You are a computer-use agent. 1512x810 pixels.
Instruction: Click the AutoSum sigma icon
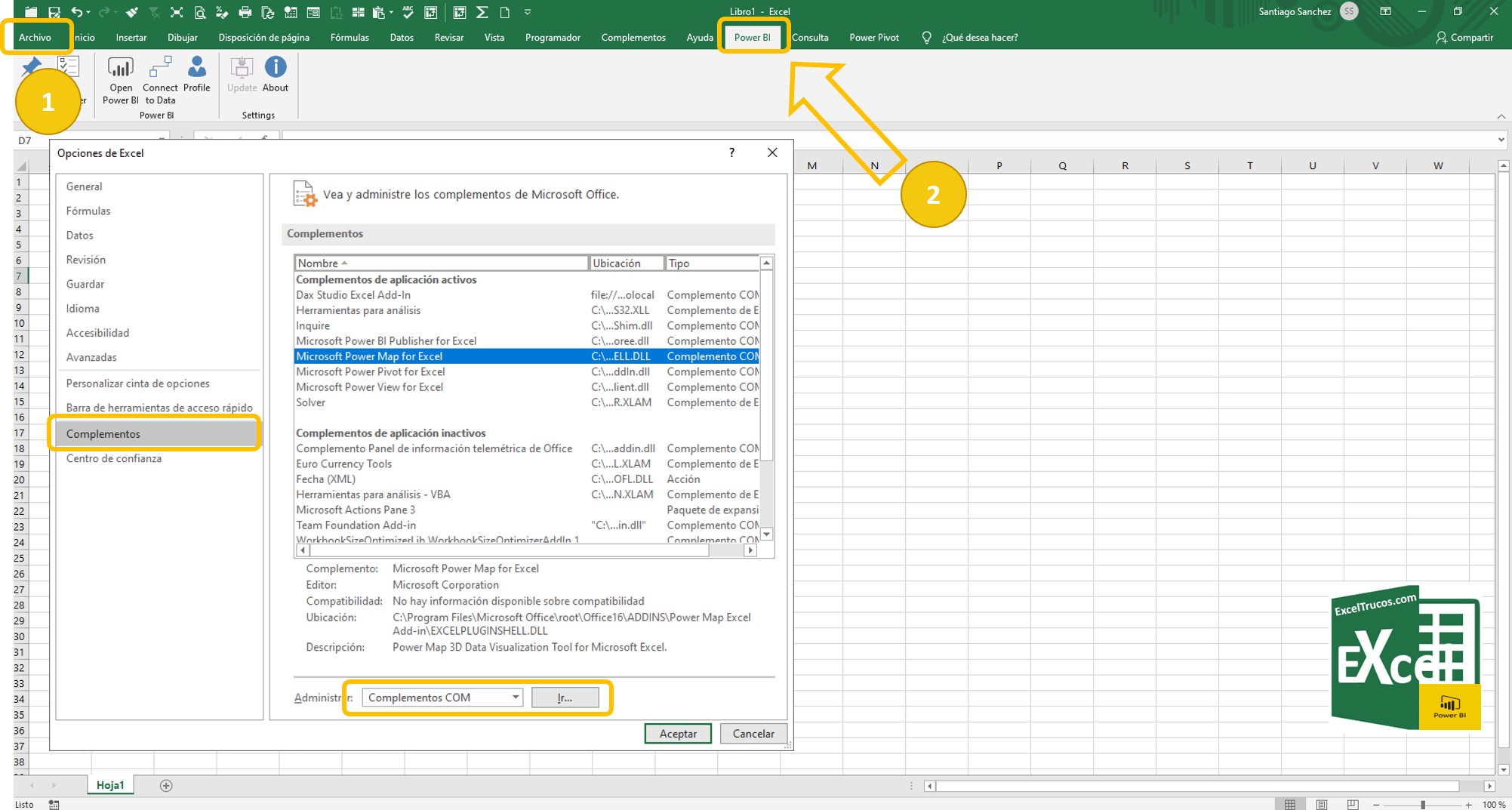coord(481,12)
